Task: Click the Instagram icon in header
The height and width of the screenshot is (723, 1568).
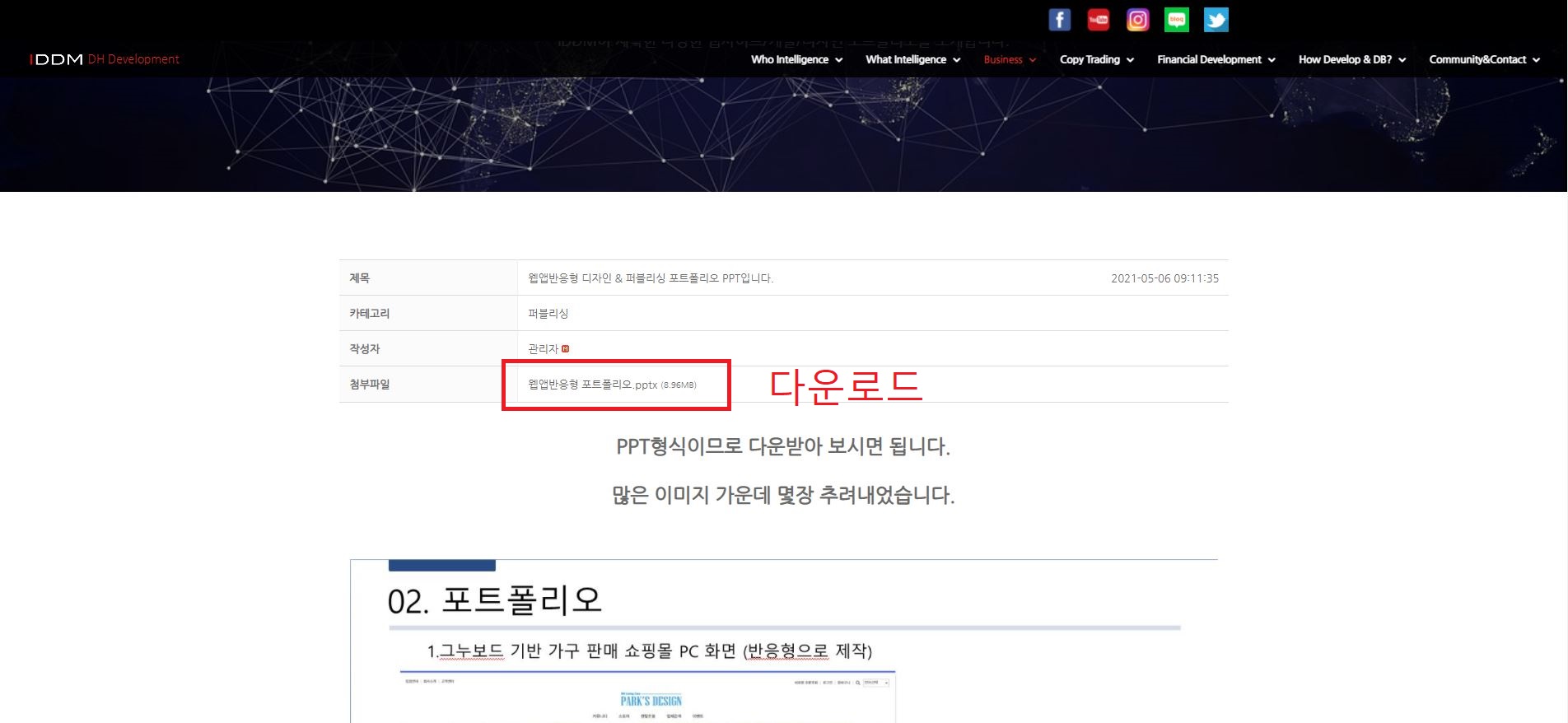Action: click(x=1137, y=20)
